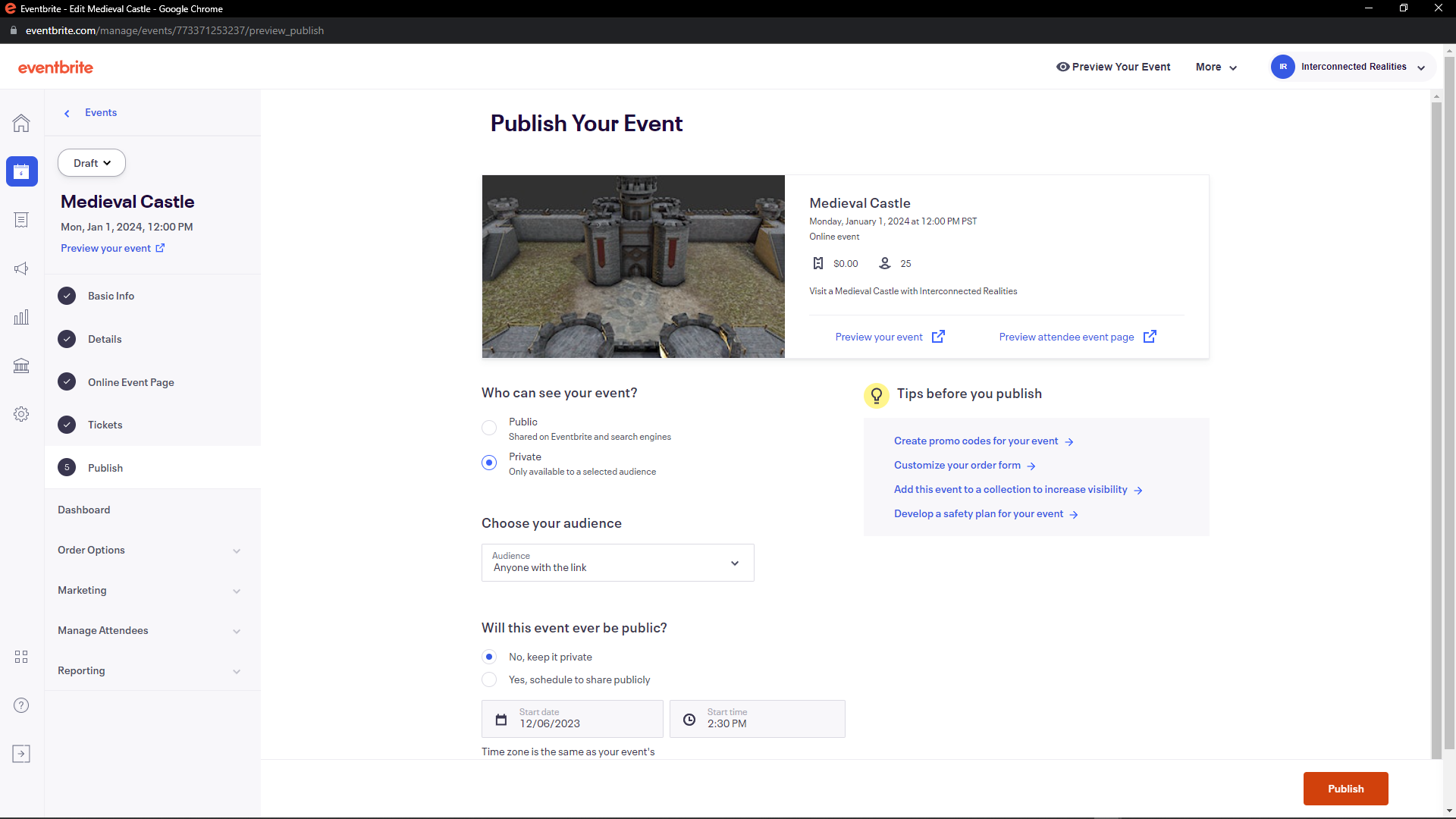Screen dimensions: 1456x819
Task: Open the Audience dropdown
Action: tap(617, 563)
